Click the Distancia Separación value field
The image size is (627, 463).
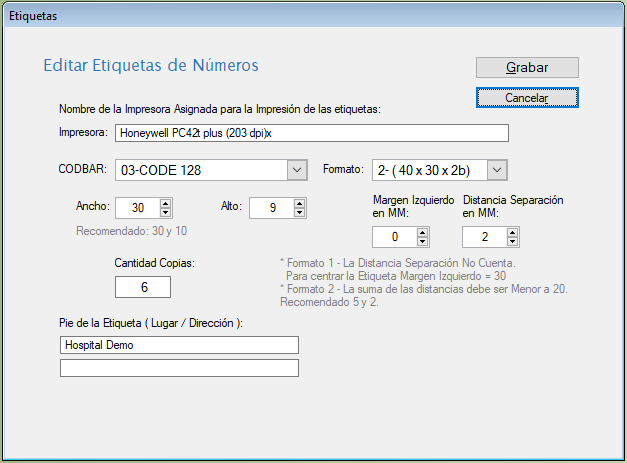(x=484, y=237)
